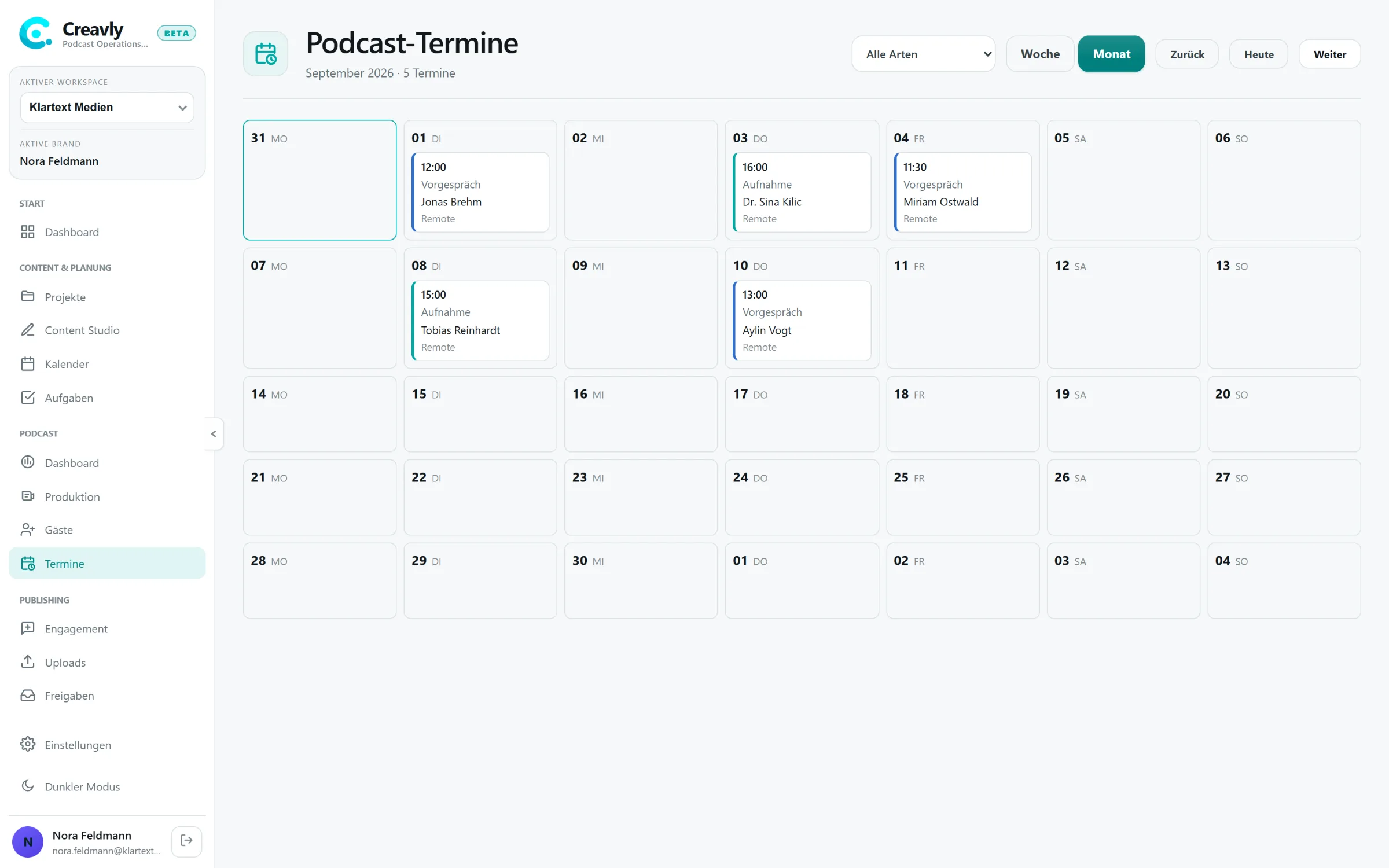
Task: Open the Dr. Sina Kilic Aufnahme appointment
Action: click(802, 192)
